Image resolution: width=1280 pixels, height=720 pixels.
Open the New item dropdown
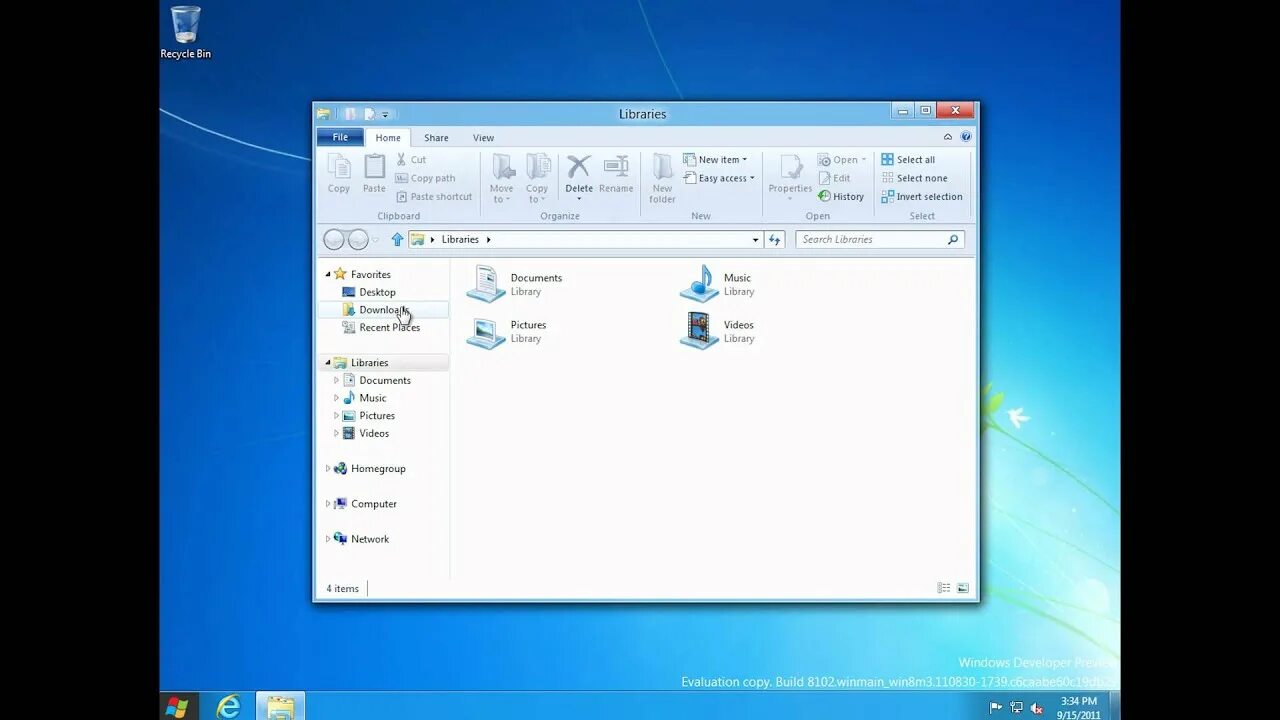[x=715, y=160]
